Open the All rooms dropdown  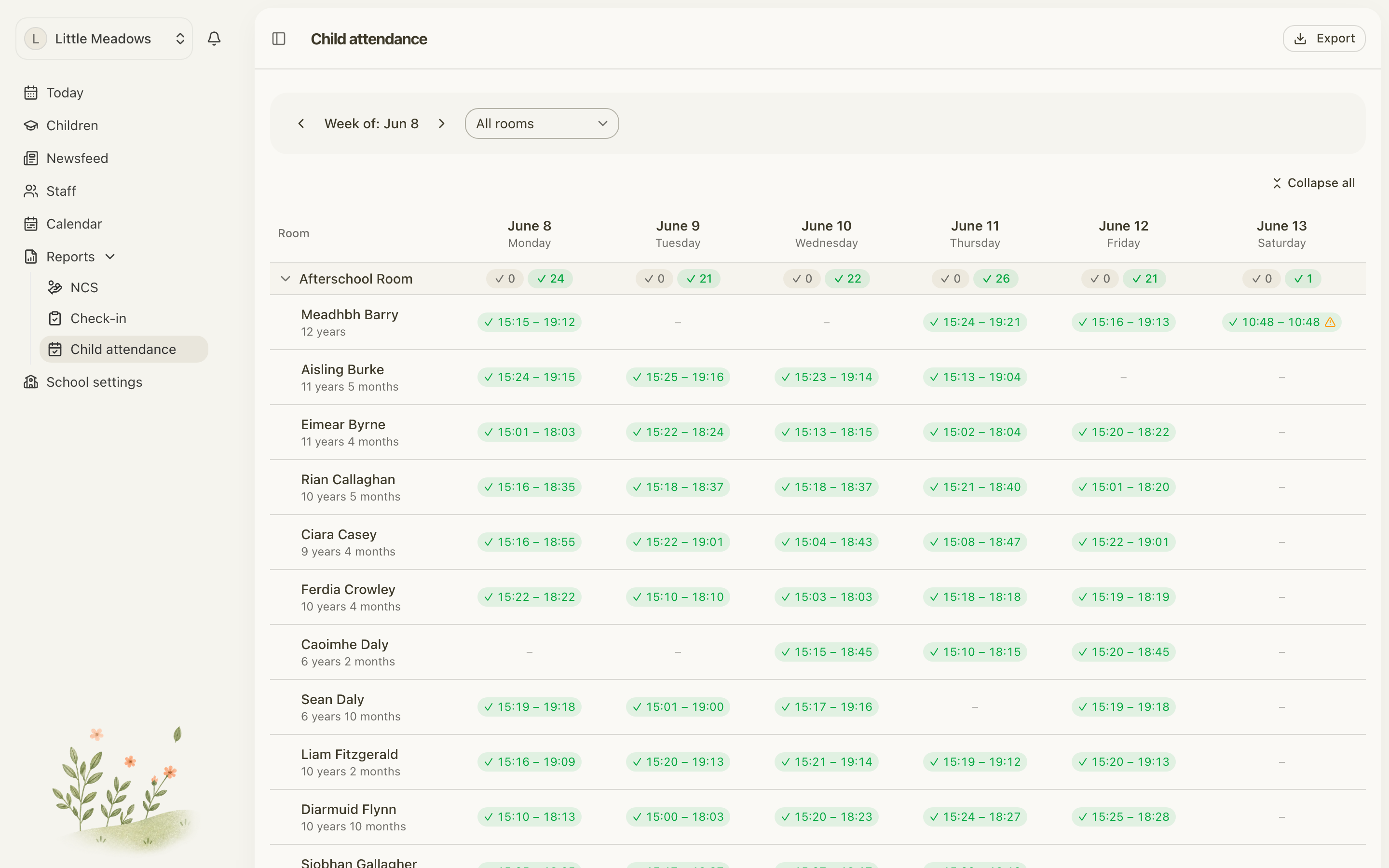click(541, 123)
